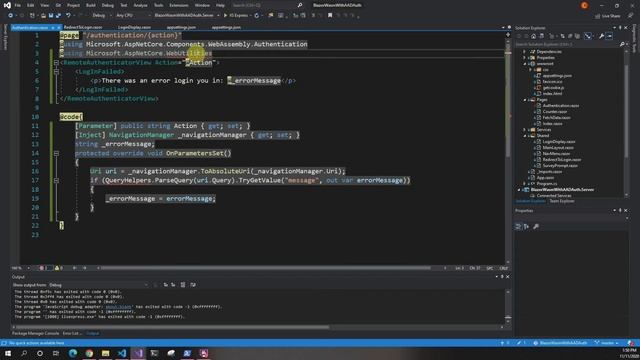Image resolution: width=640 pixels, height=360 pixels.
Task: Click the Live Share button
Action: (607, 16)
